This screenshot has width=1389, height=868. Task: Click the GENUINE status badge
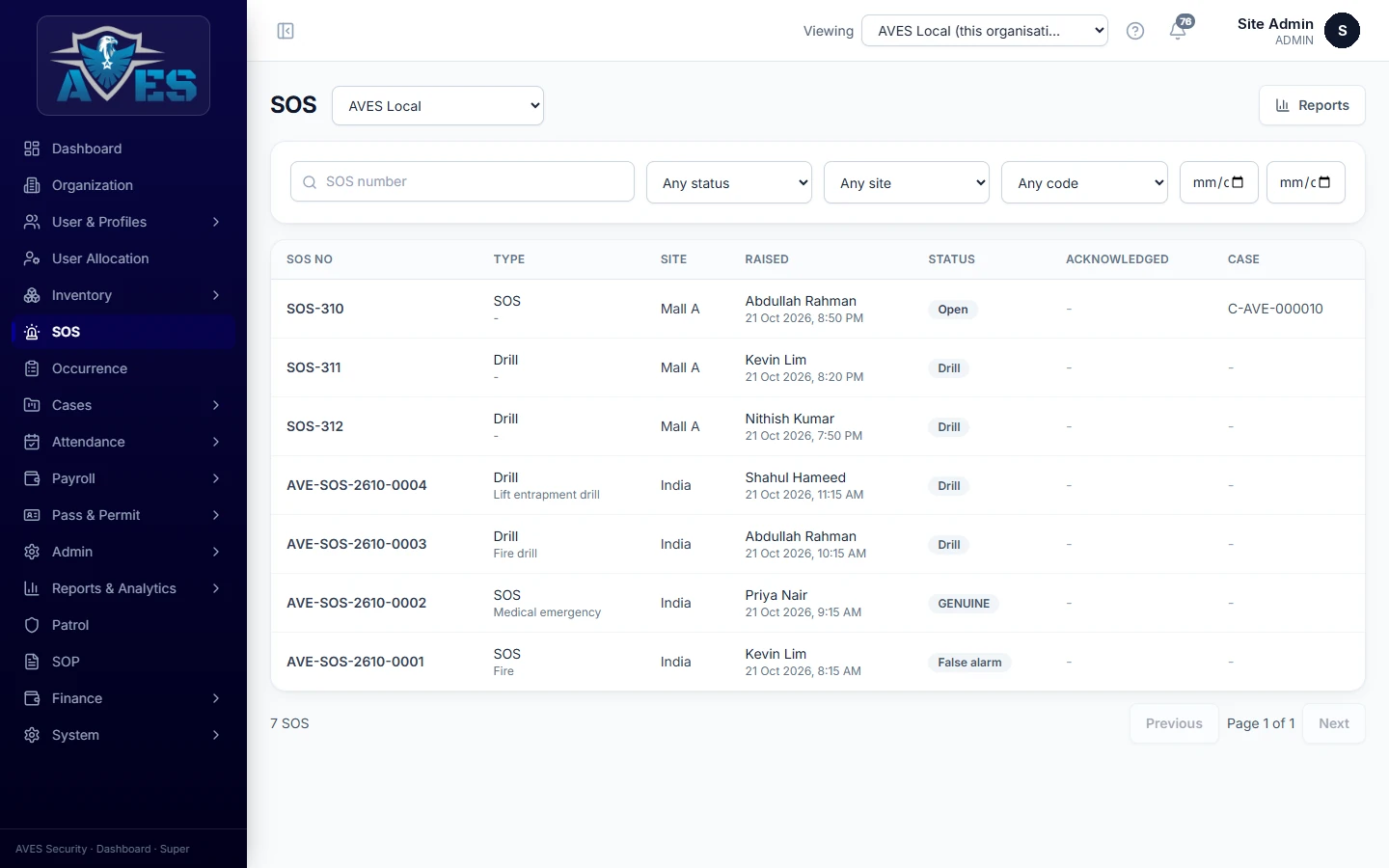(964, 604)
